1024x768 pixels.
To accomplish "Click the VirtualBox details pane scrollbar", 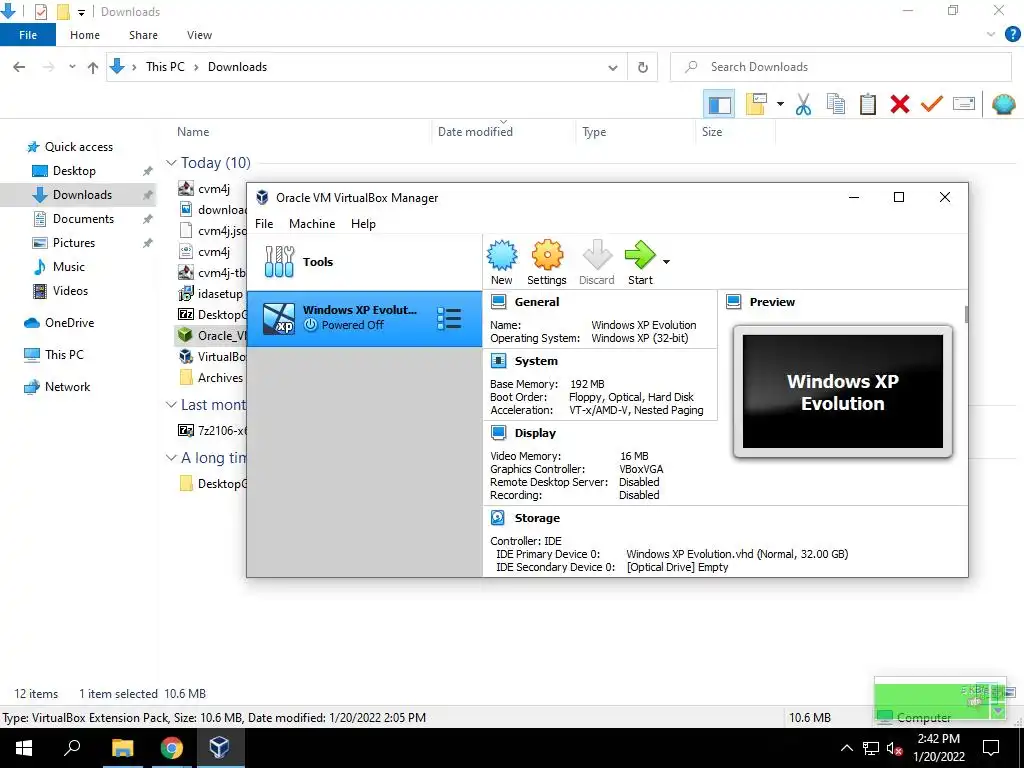I will point(966,314).
